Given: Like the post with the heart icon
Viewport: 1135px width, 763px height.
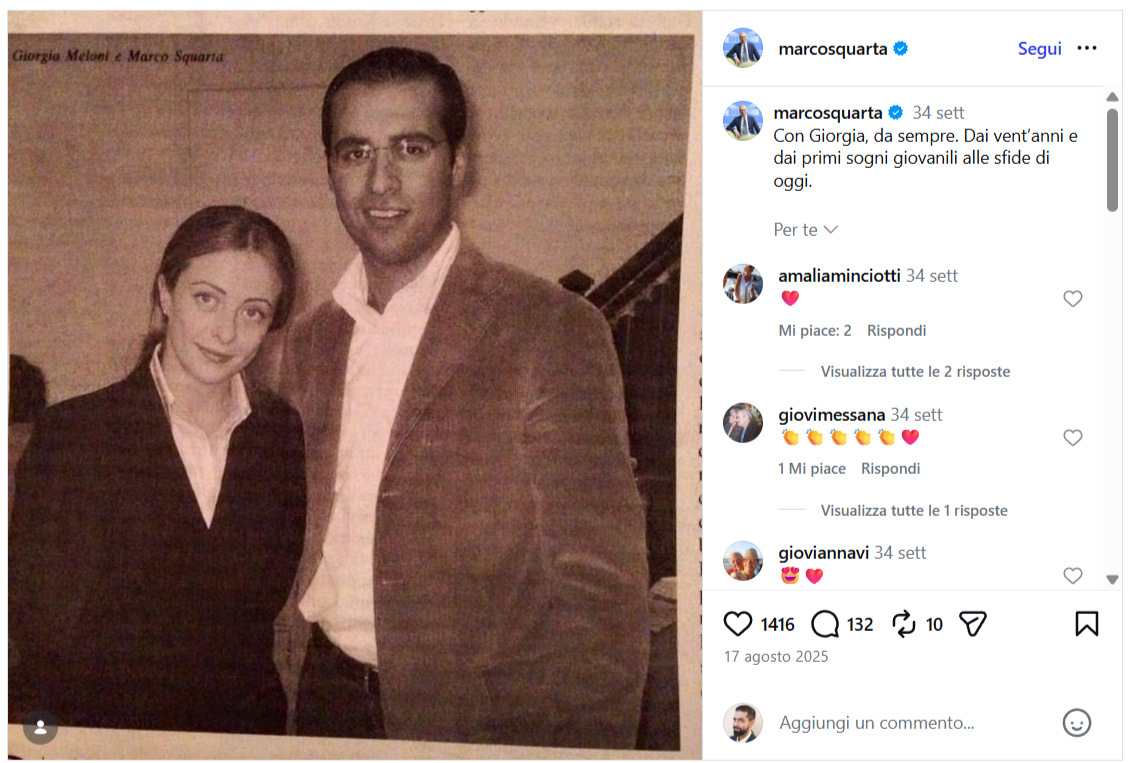Looking at the screenshot, I should (738, 624).
